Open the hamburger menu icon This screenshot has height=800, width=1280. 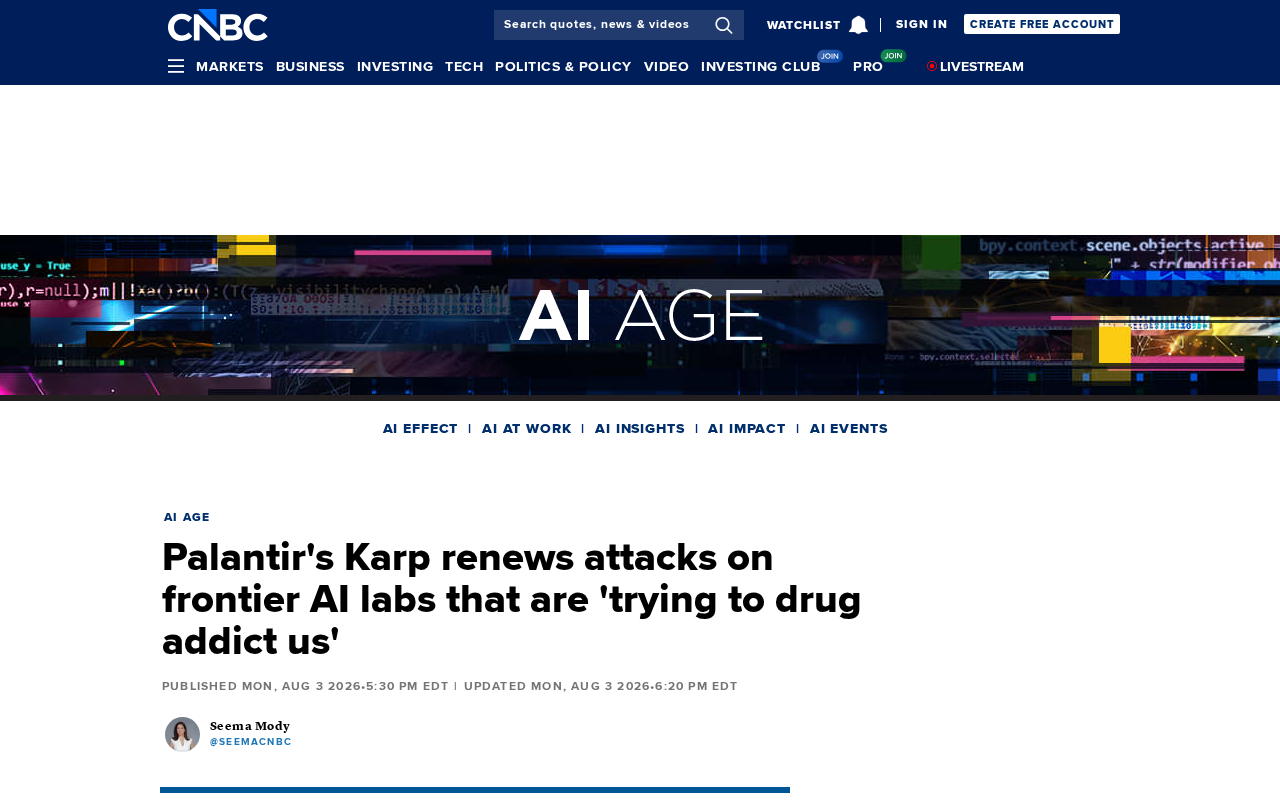tap(176, 66)
